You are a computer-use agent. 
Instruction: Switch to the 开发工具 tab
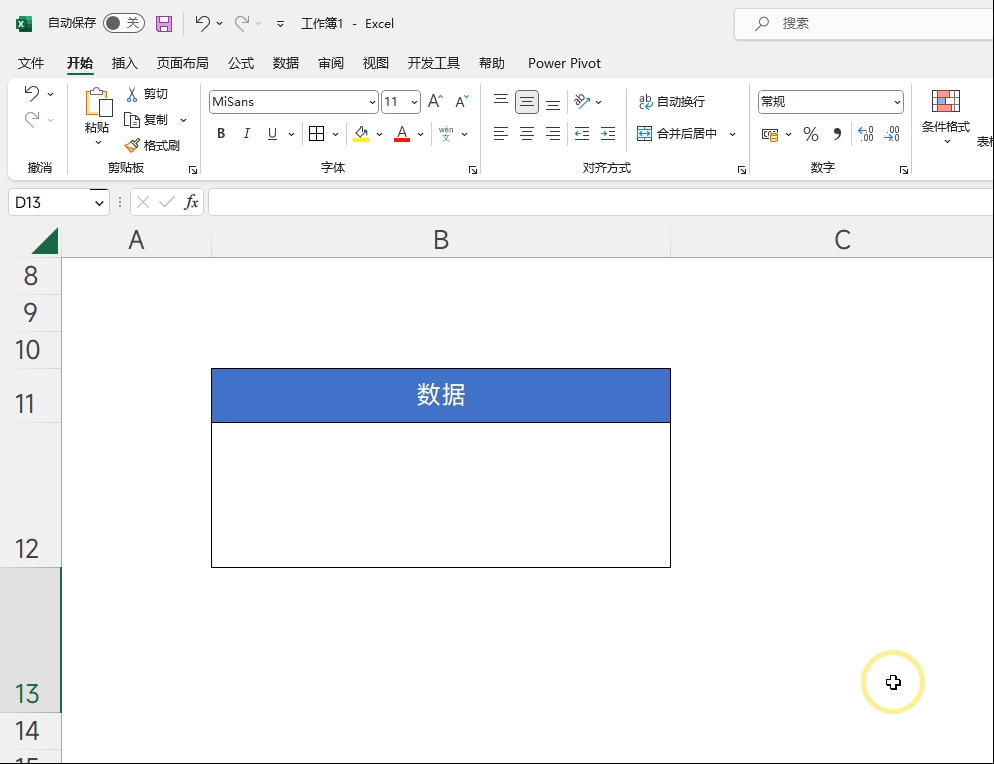pos(434,63)
